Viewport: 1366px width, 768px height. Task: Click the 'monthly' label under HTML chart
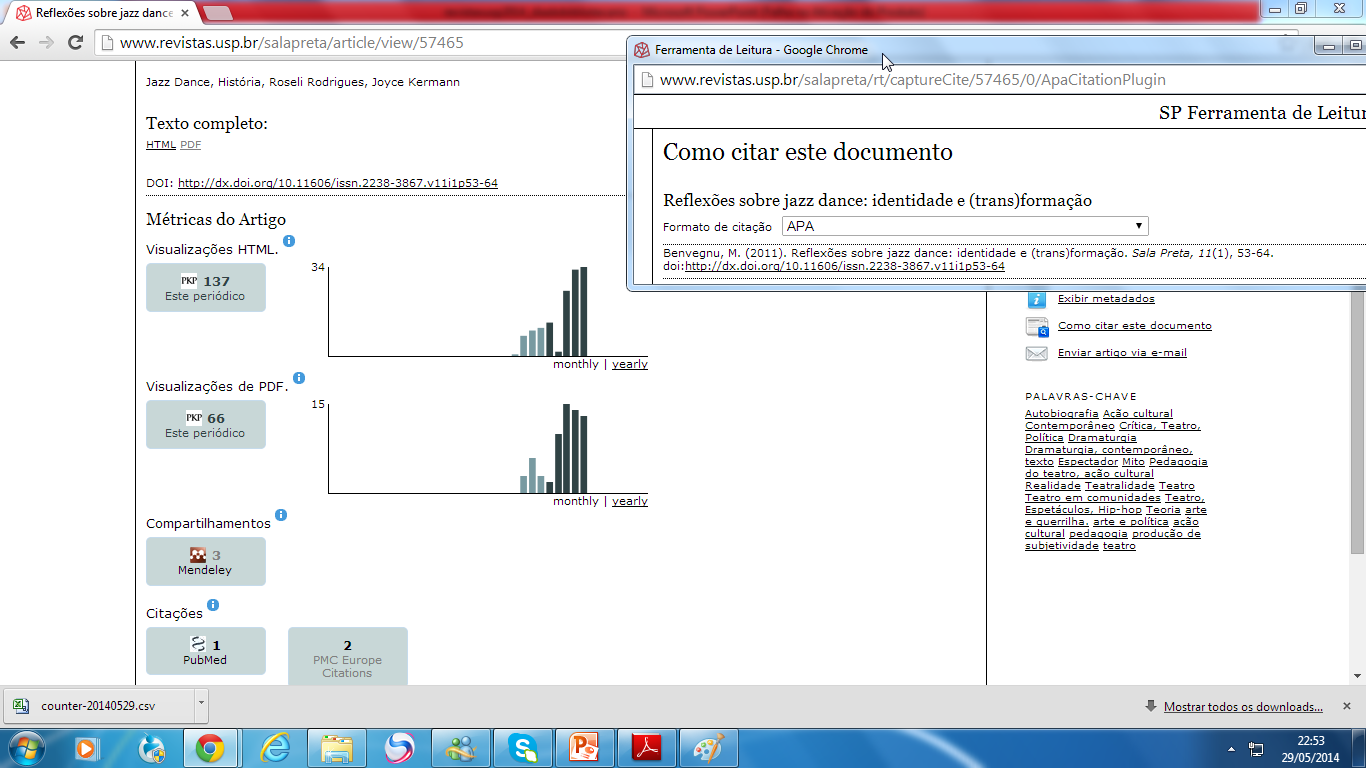tap(576, 364)
